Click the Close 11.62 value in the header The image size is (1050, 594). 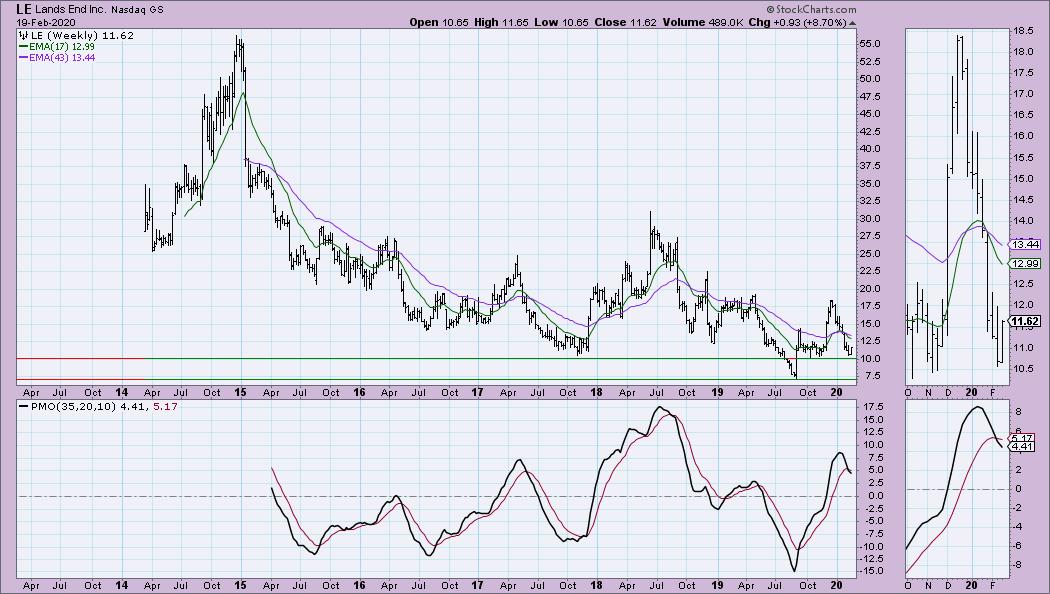click(x=626, y=22)
